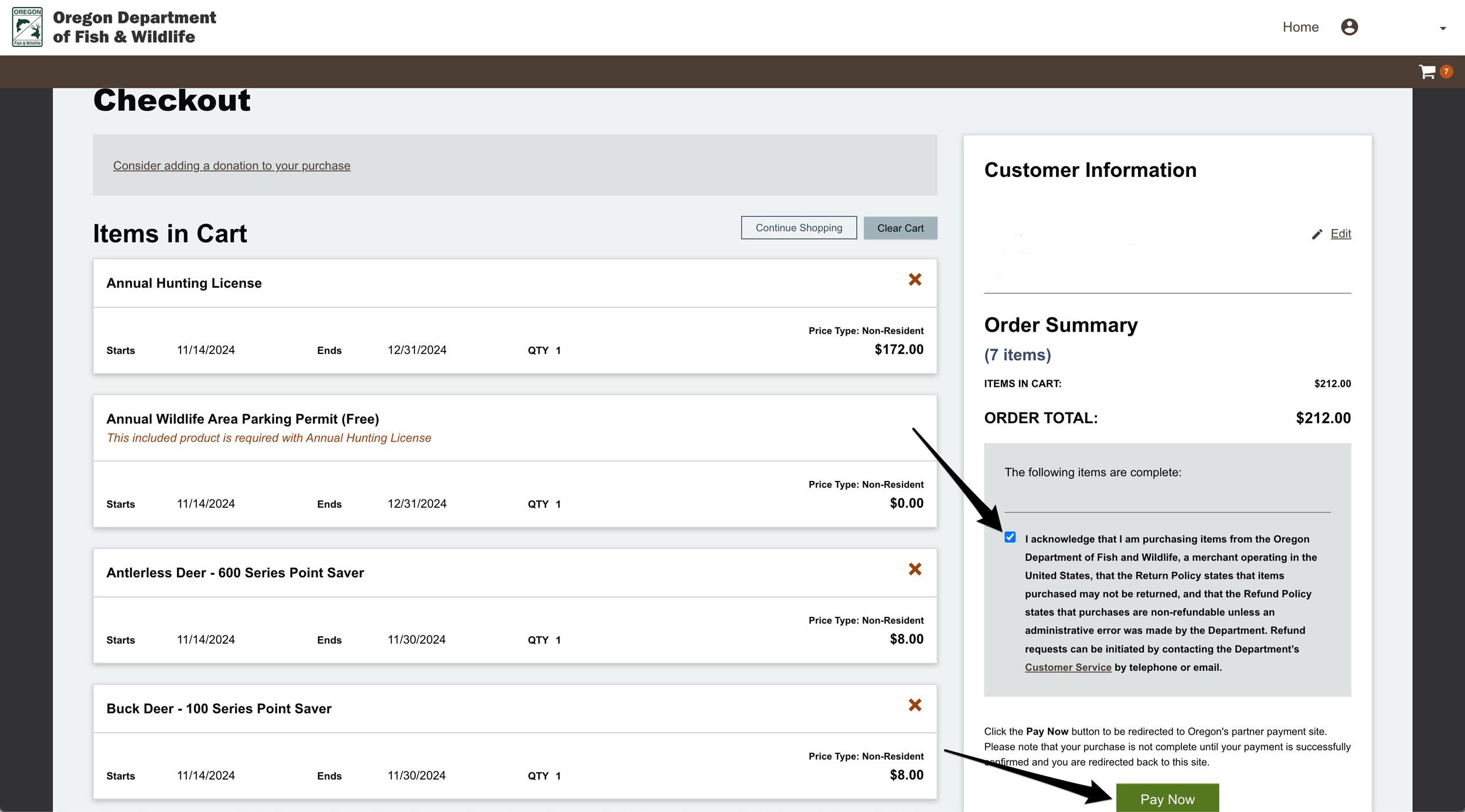Open the Customer Service link
Screen dimensions: 1465x812
point(1068,667)
